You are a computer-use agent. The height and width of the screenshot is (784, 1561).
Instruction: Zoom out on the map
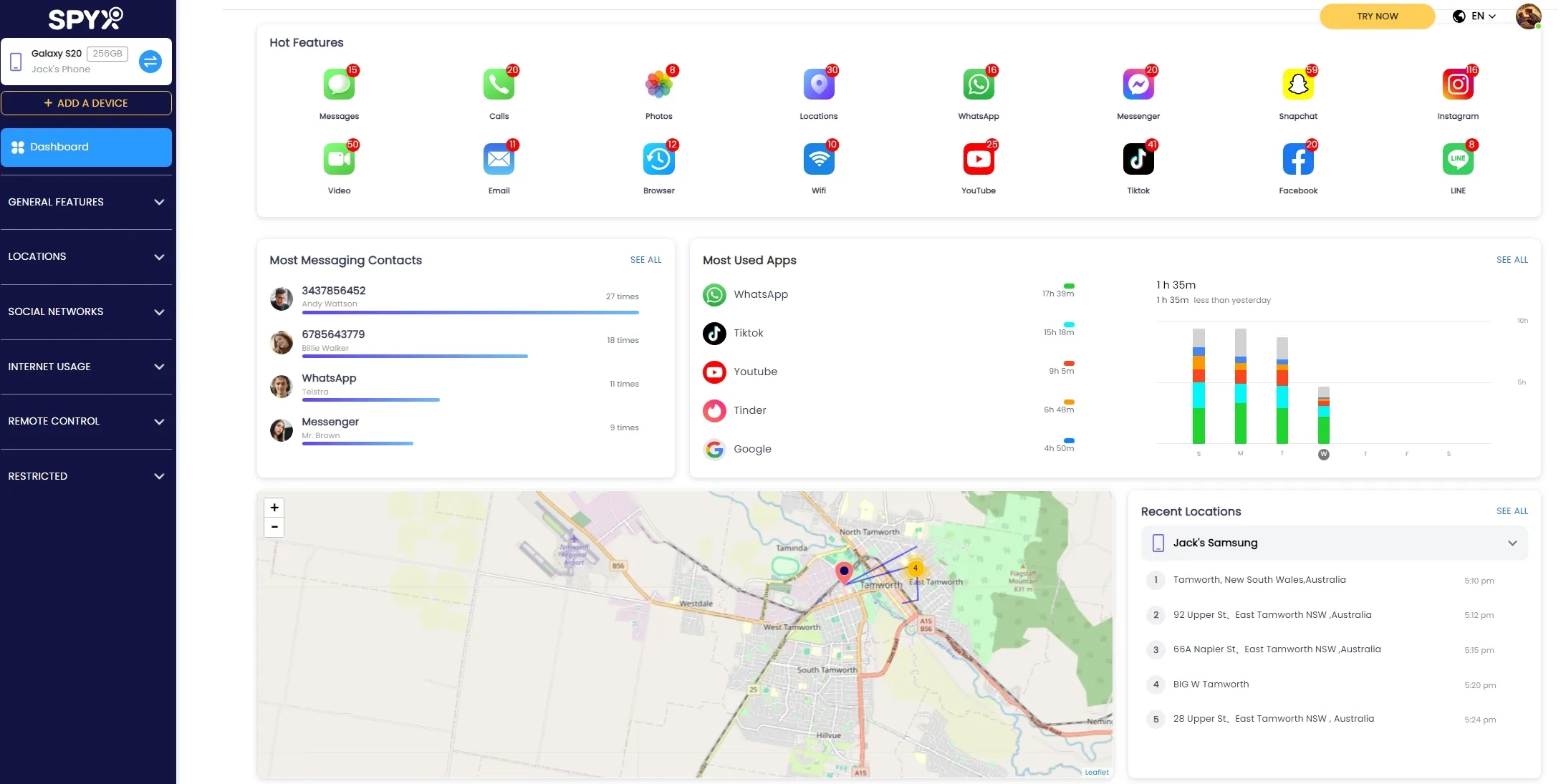pos(274,527)
